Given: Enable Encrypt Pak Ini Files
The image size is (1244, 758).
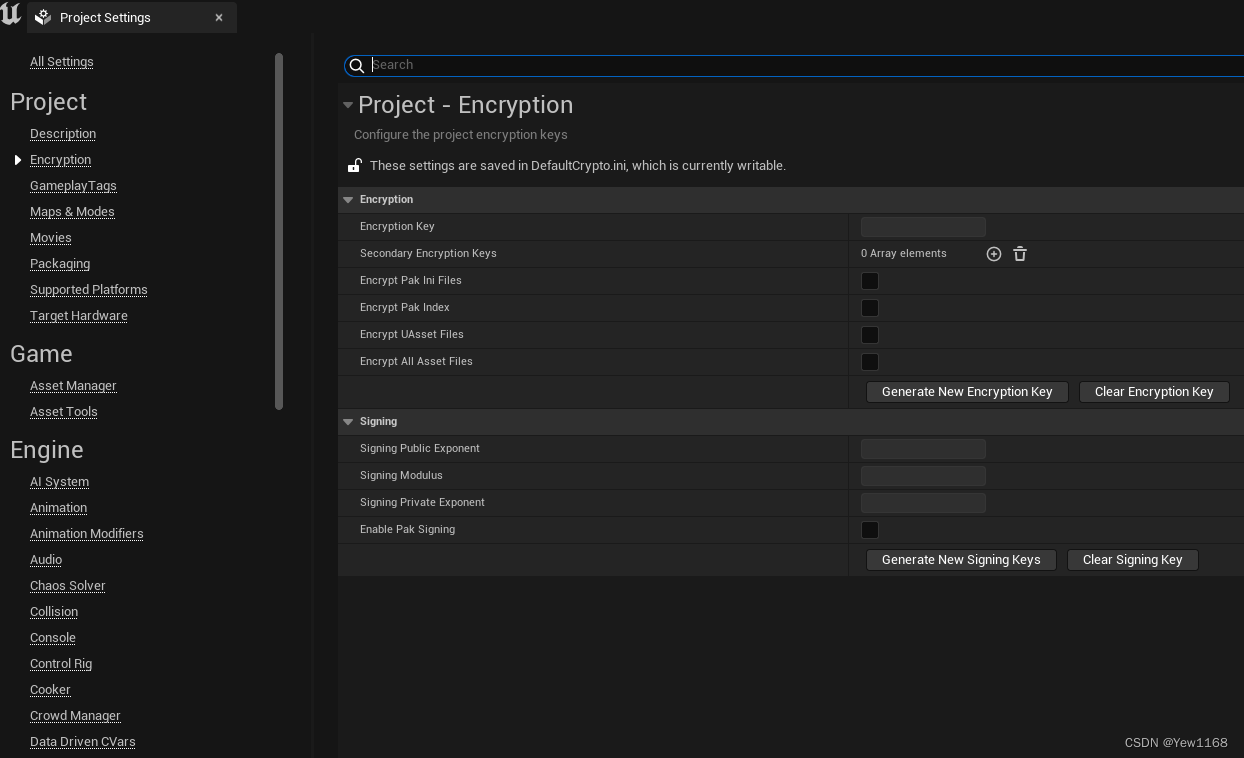Looking at the screenshot, I should point(870,281).
